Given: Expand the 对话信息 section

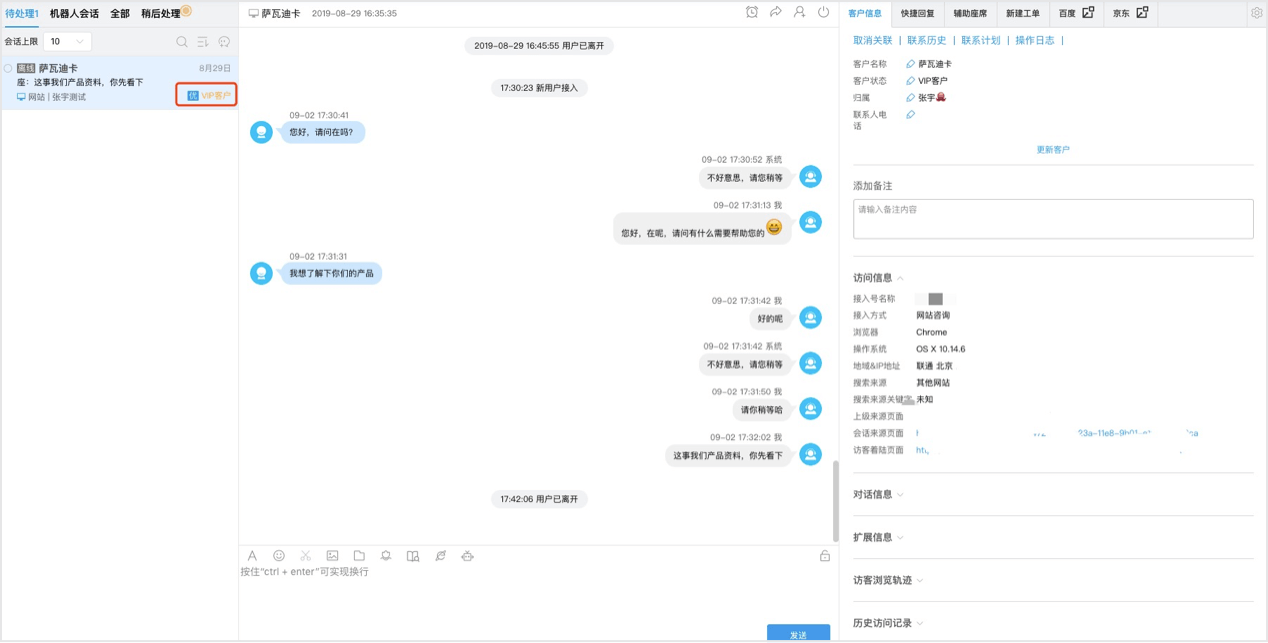Looking at the screenshot, I should coord(878,494).
